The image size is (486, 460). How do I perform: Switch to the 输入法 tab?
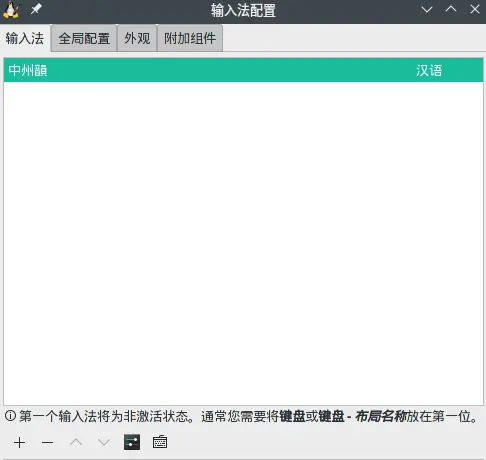[25, 38]
